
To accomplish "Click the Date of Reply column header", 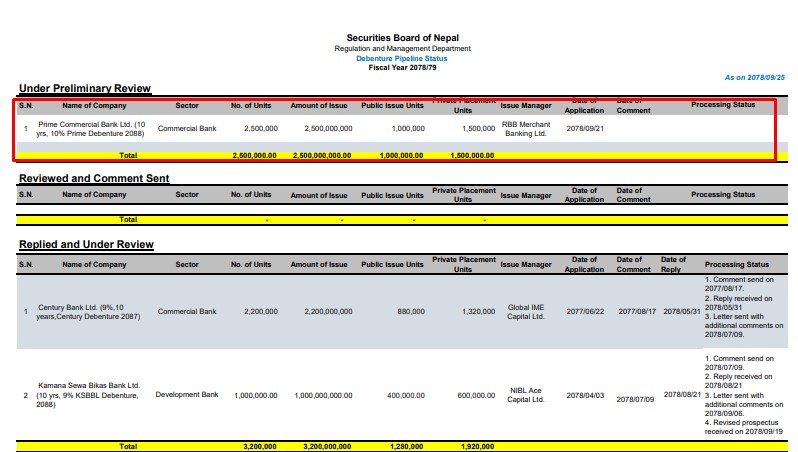I will 673,264.
